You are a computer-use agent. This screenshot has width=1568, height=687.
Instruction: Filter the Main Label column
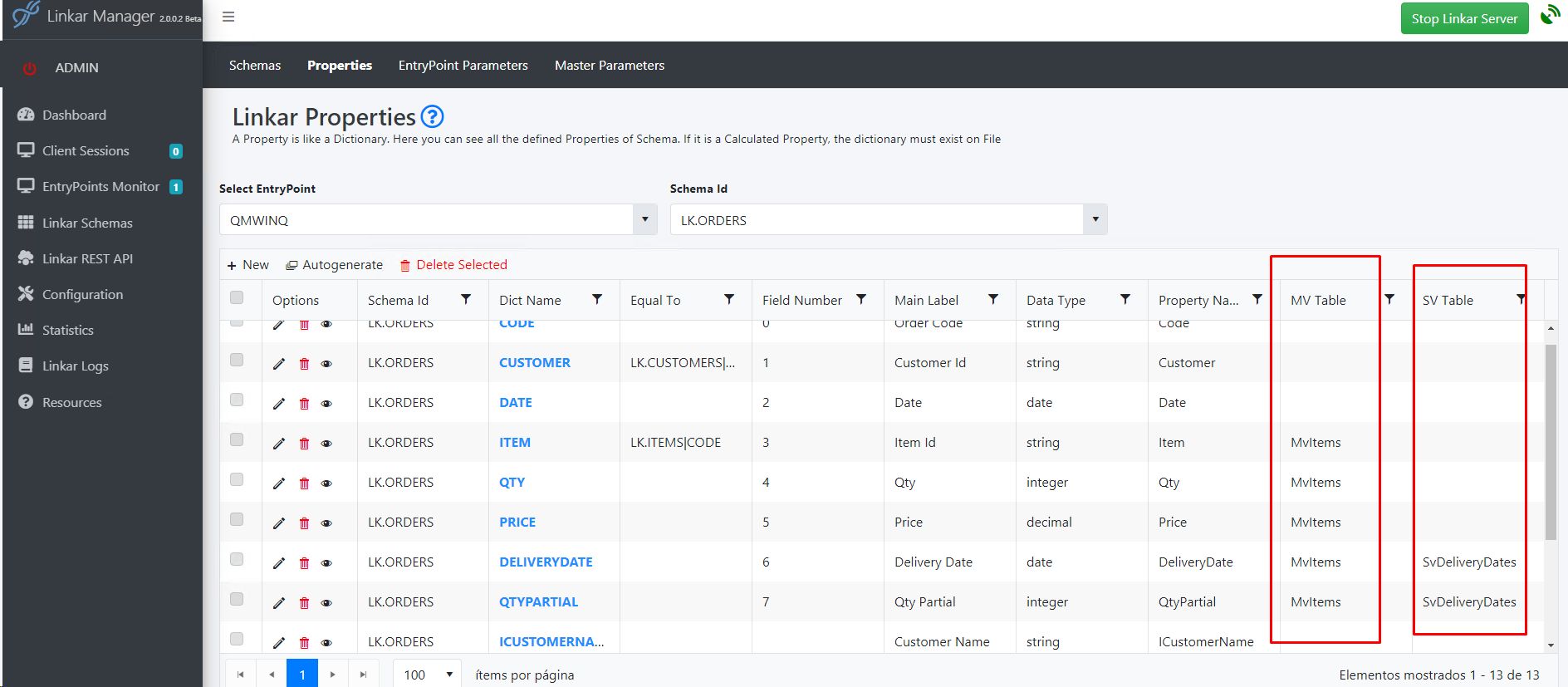point(993,299)
